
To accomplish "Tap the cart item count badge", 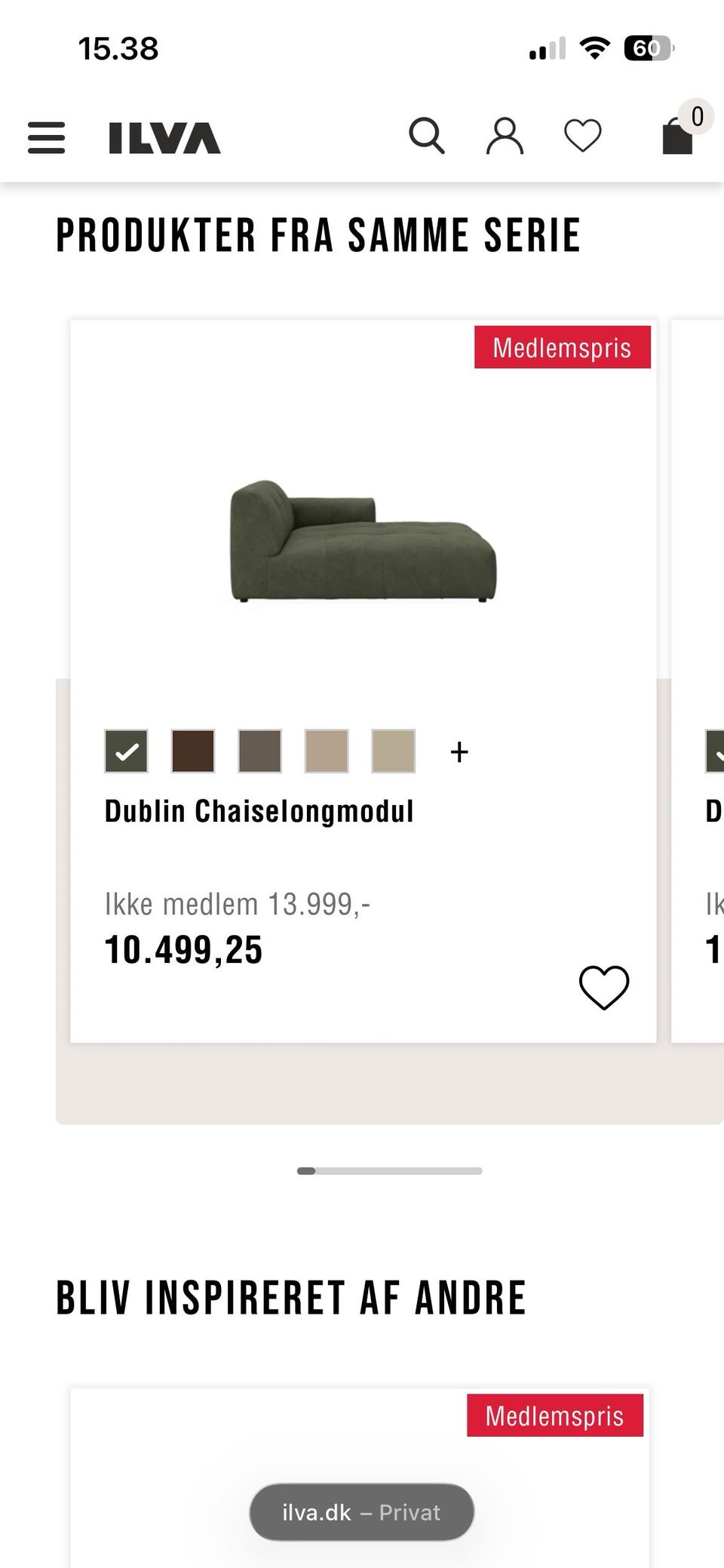I will tap(697, 116).
